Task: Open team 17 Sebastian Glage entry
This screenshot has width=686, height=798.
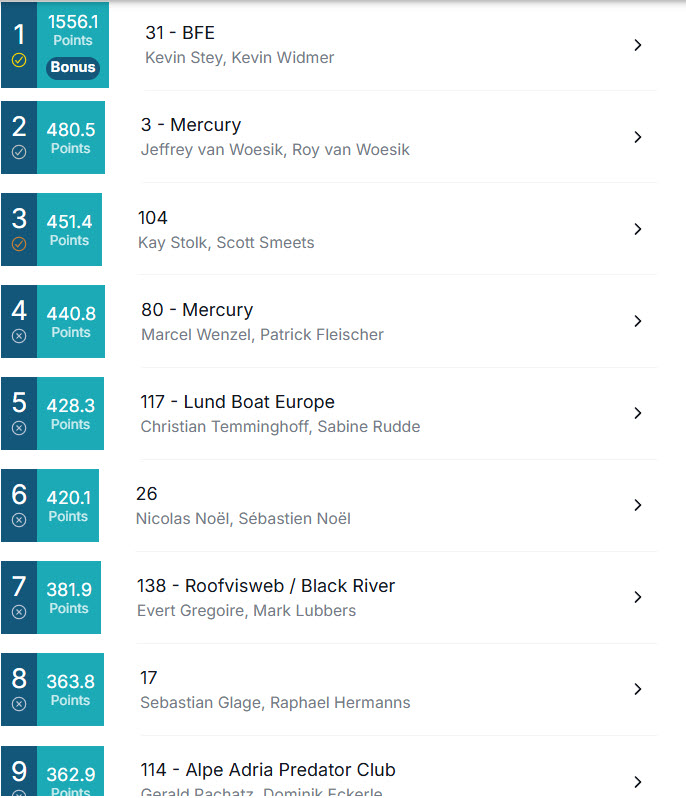Action: (275, 690)
